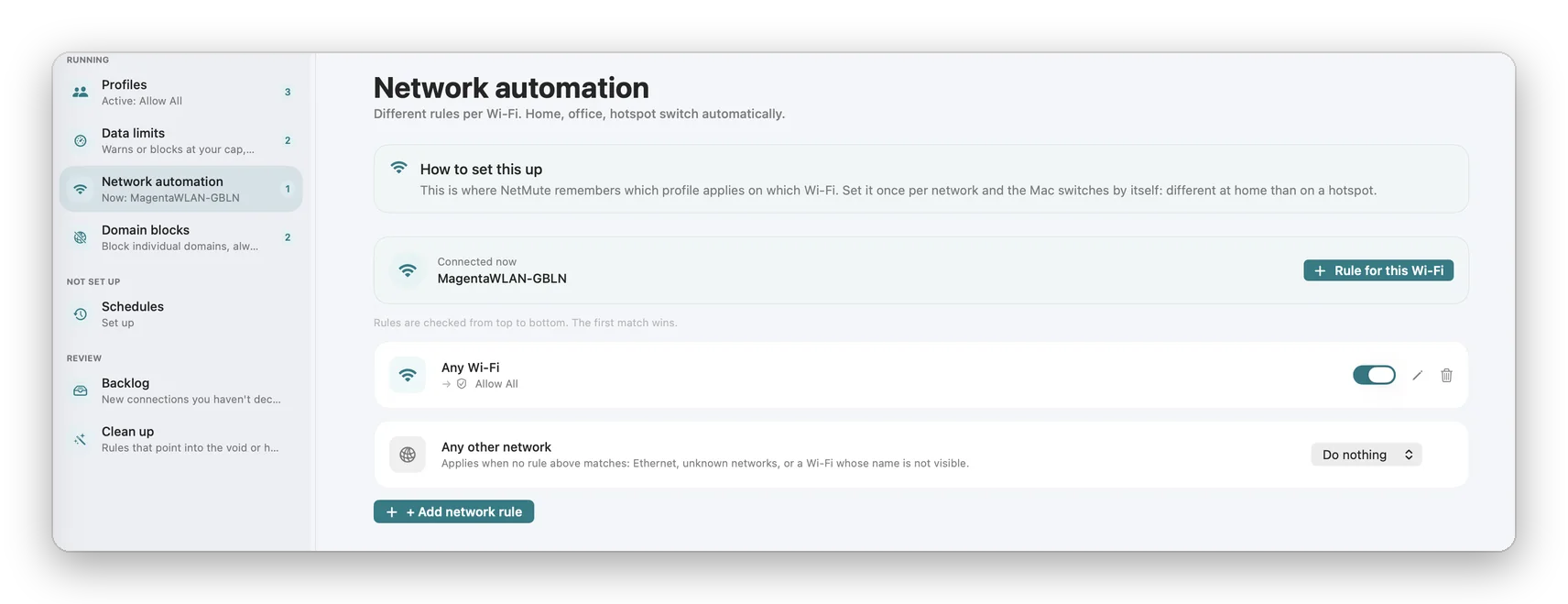Open Schedules in the sidebar
The height and width of the screenshot is (604, 1568).
coord(181,314)
